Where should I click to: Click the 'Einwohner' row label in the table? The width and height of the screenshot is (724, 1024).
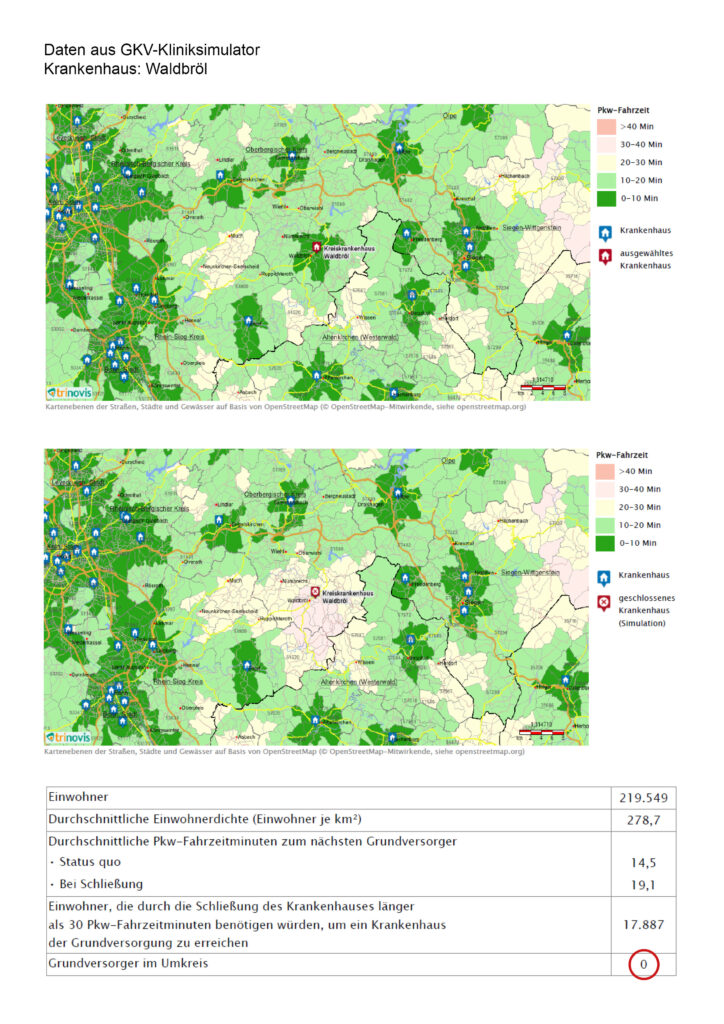pyautogui.click(x=78, y=797)
